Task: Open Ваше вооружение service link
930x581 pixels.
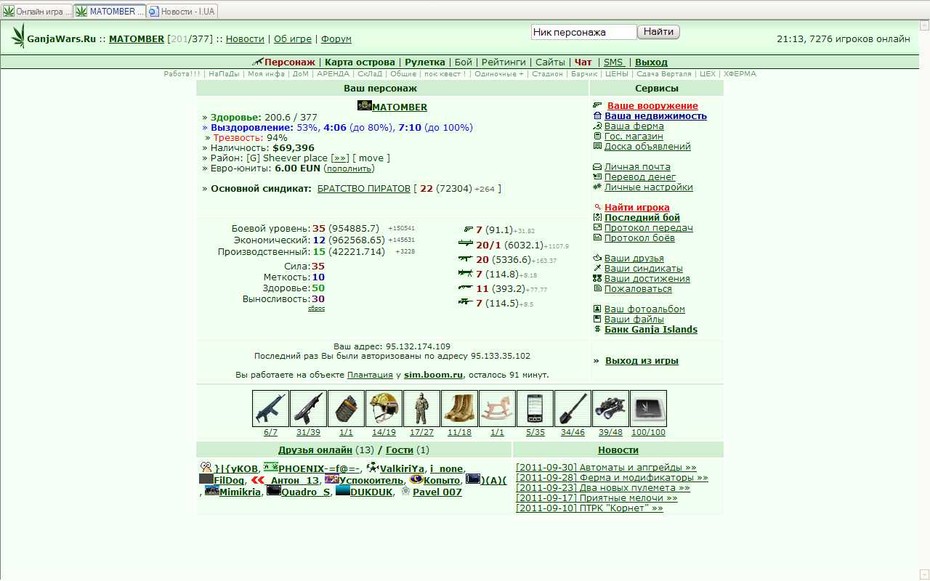Action: click(652, 106)
